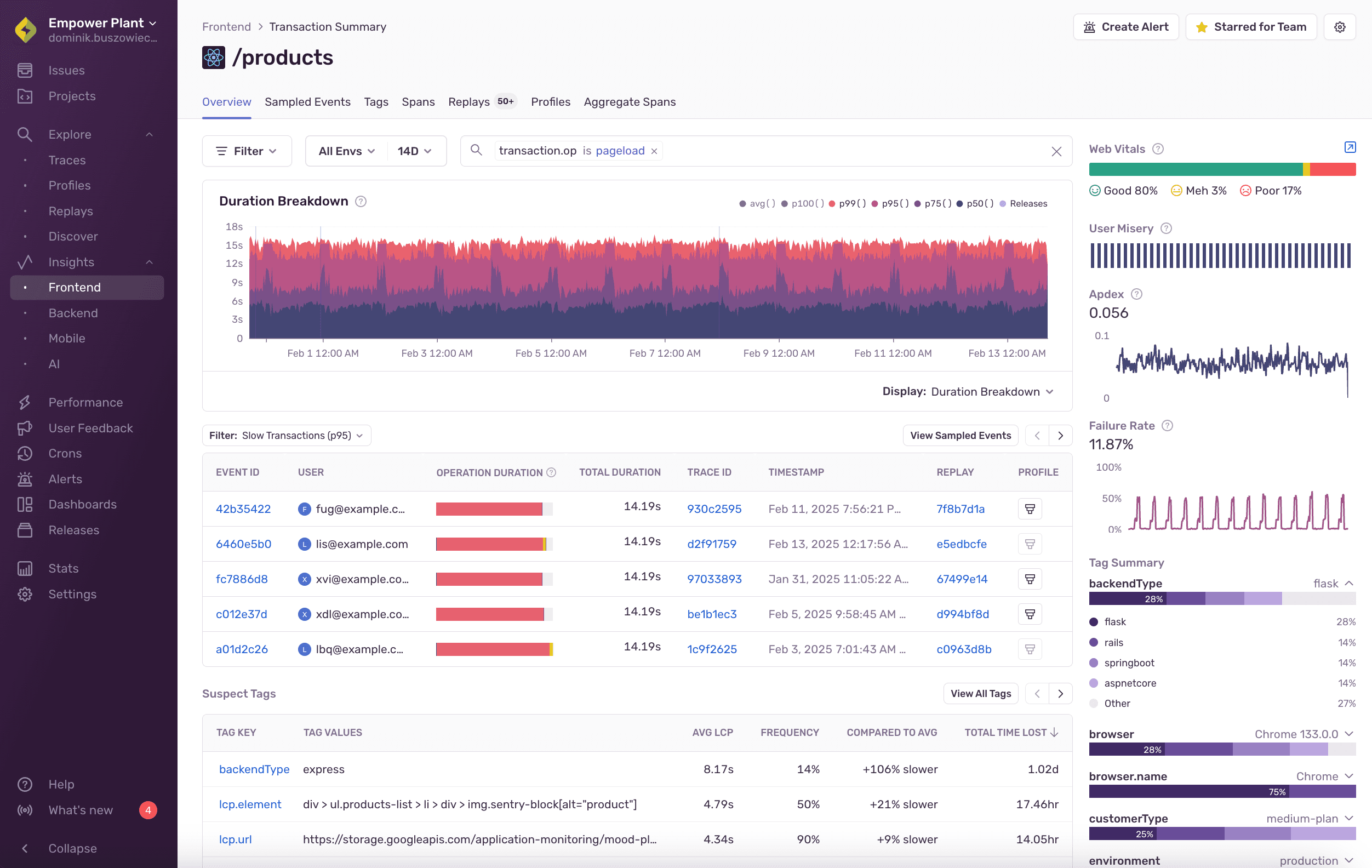Open the Dashboards panel icon
The image size is (1372, 868).
(25, 504)
